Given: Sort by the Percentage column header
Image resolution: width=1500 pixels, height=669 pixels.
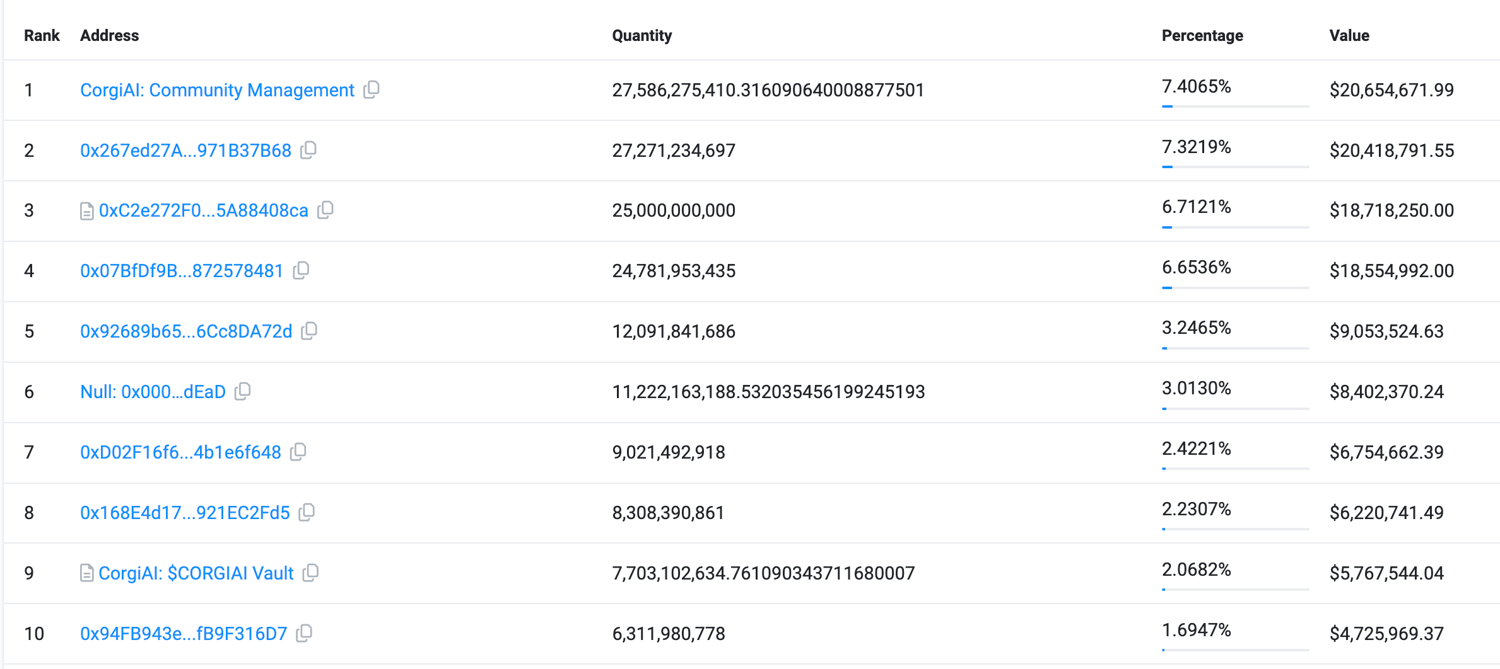Looking at the screenshot, I should click(1201, 35).
